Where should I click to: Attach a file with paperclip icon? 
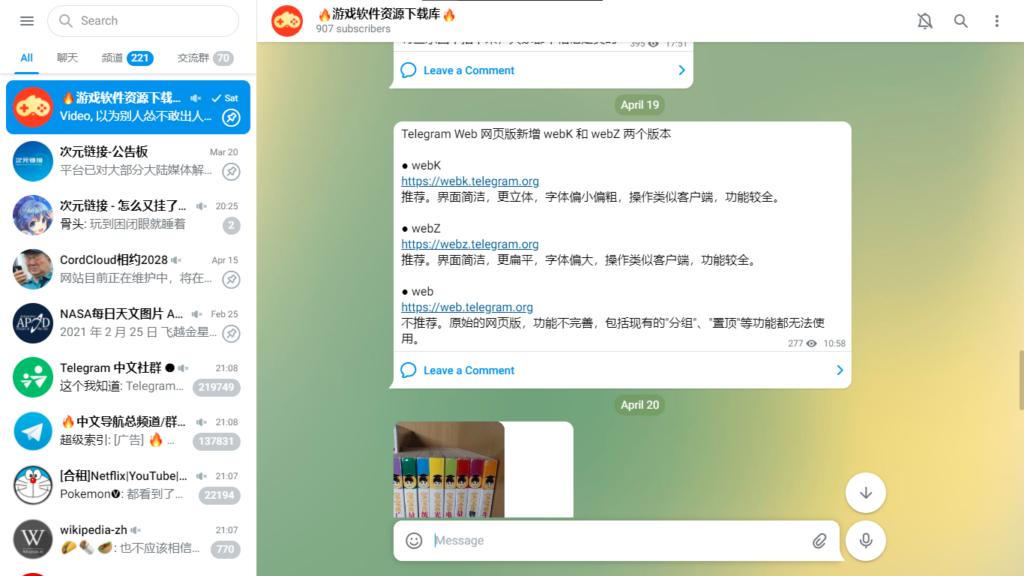pos(820,541)
